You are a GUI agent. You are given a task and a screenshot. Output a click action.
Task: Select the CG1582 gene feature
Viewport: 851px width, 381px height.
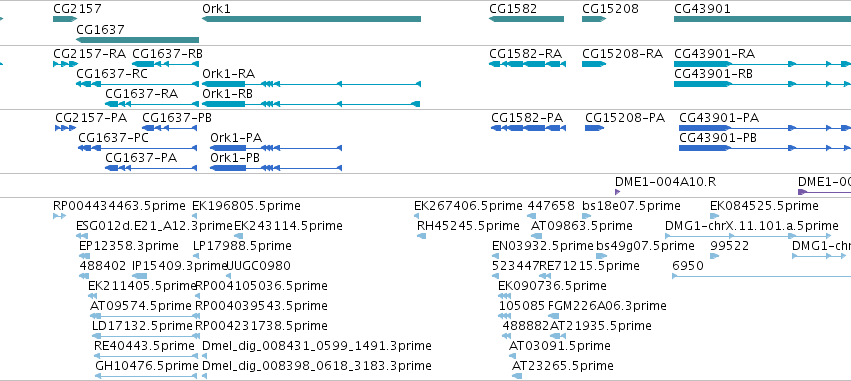[526, 19]
